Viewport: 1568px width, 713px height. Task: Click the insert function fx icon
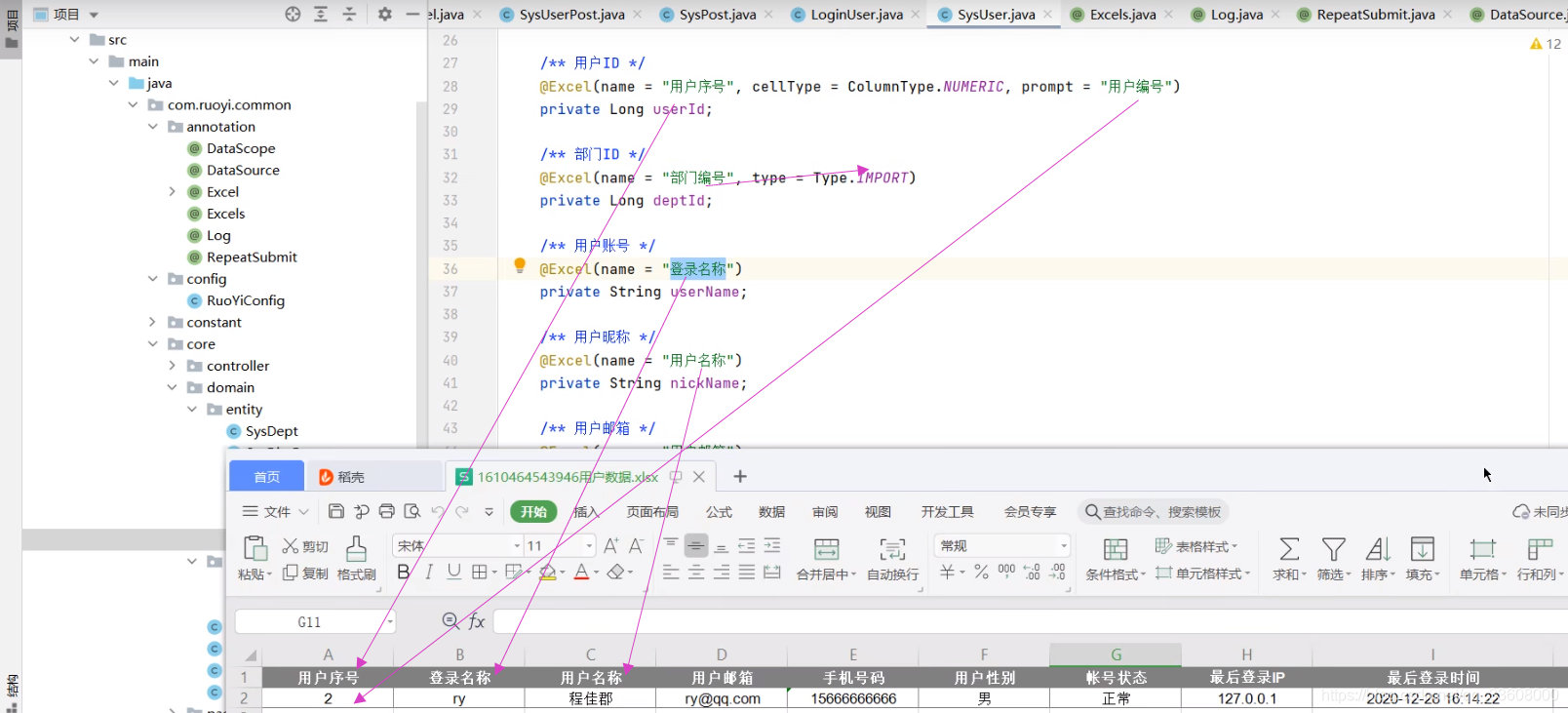[477, 621]
